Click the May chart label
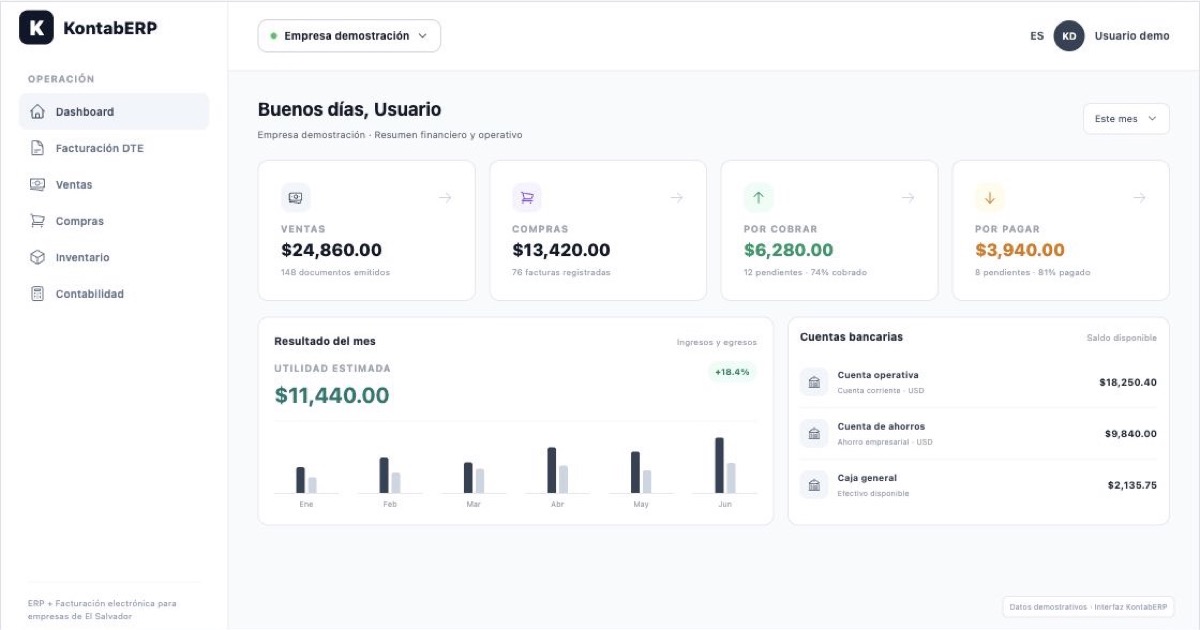Image resolution: width=1200 pixels, height=630 pixels. (641, 505)
